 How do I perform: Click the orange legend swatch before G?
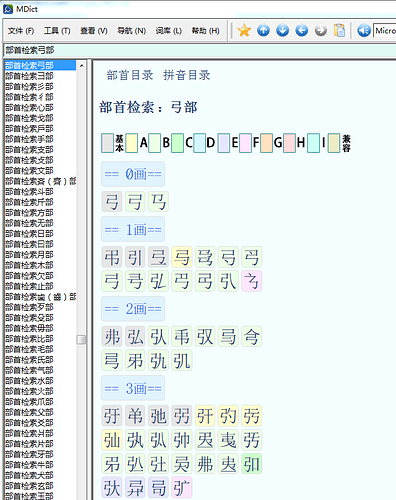click(267, 143)
